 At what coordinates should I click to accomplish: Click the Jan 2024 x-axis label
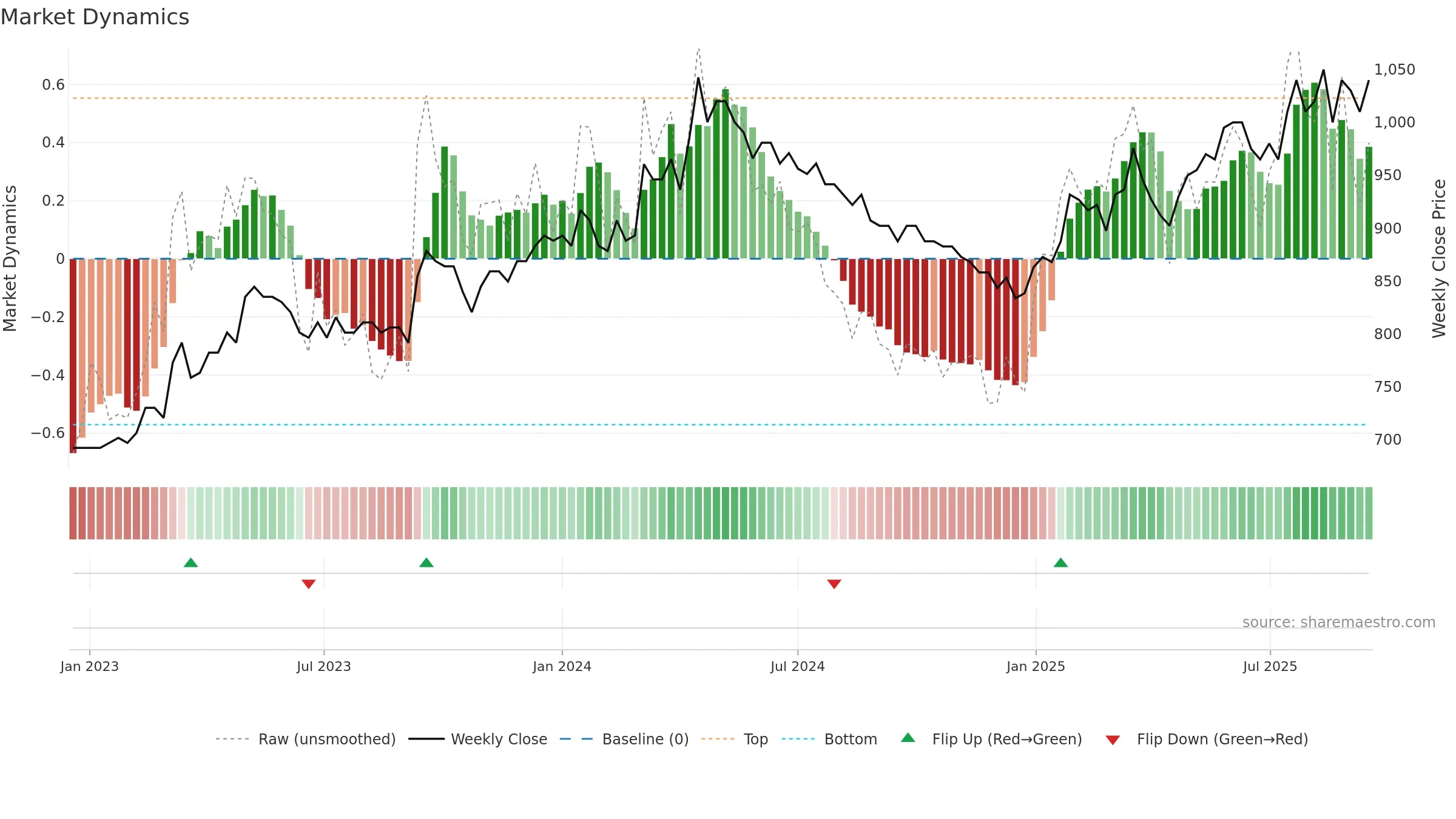tap(562, 666)
